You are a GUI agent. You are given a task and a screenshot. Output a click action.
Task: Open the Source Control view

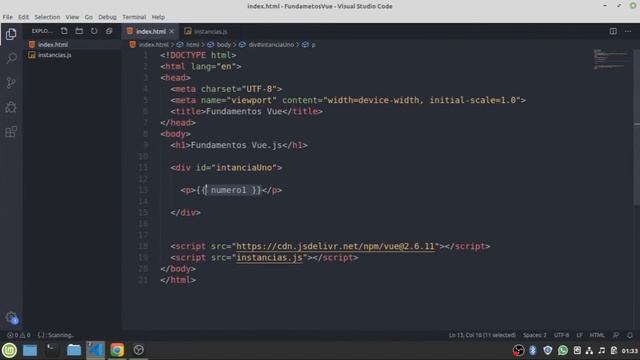pyautogui.click(x=11, y=83)
